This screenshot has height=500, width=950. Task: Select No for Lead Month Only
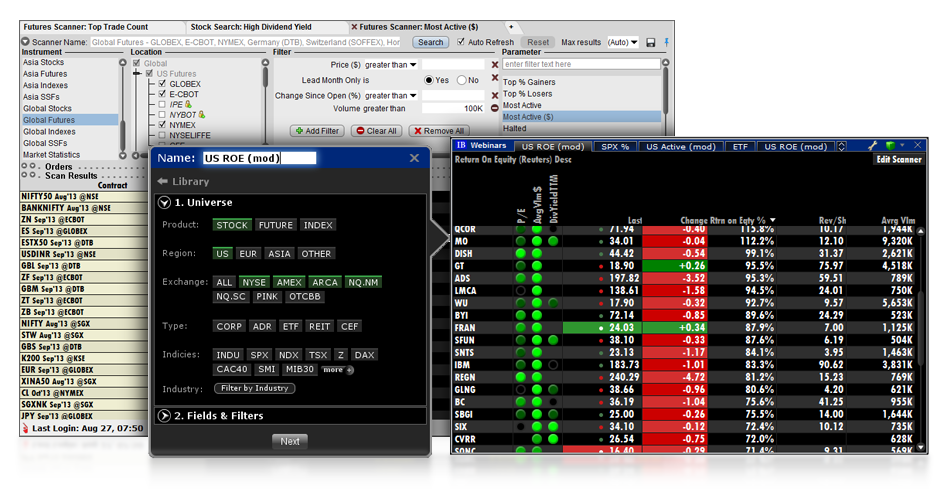coord(462,80)
